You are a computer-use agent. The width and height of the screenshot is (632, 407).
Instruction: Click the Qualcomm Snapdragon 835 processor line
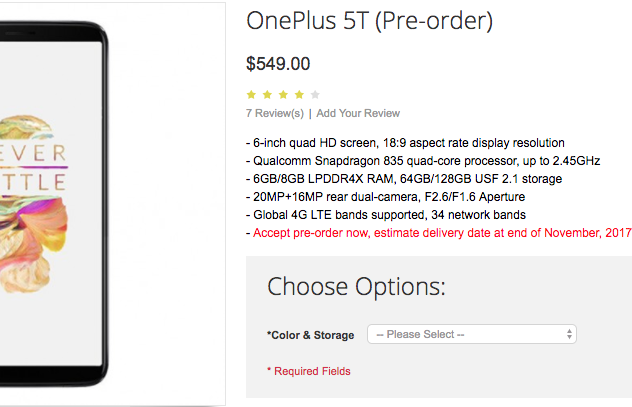pyautogui.click(x=423, y=161)
